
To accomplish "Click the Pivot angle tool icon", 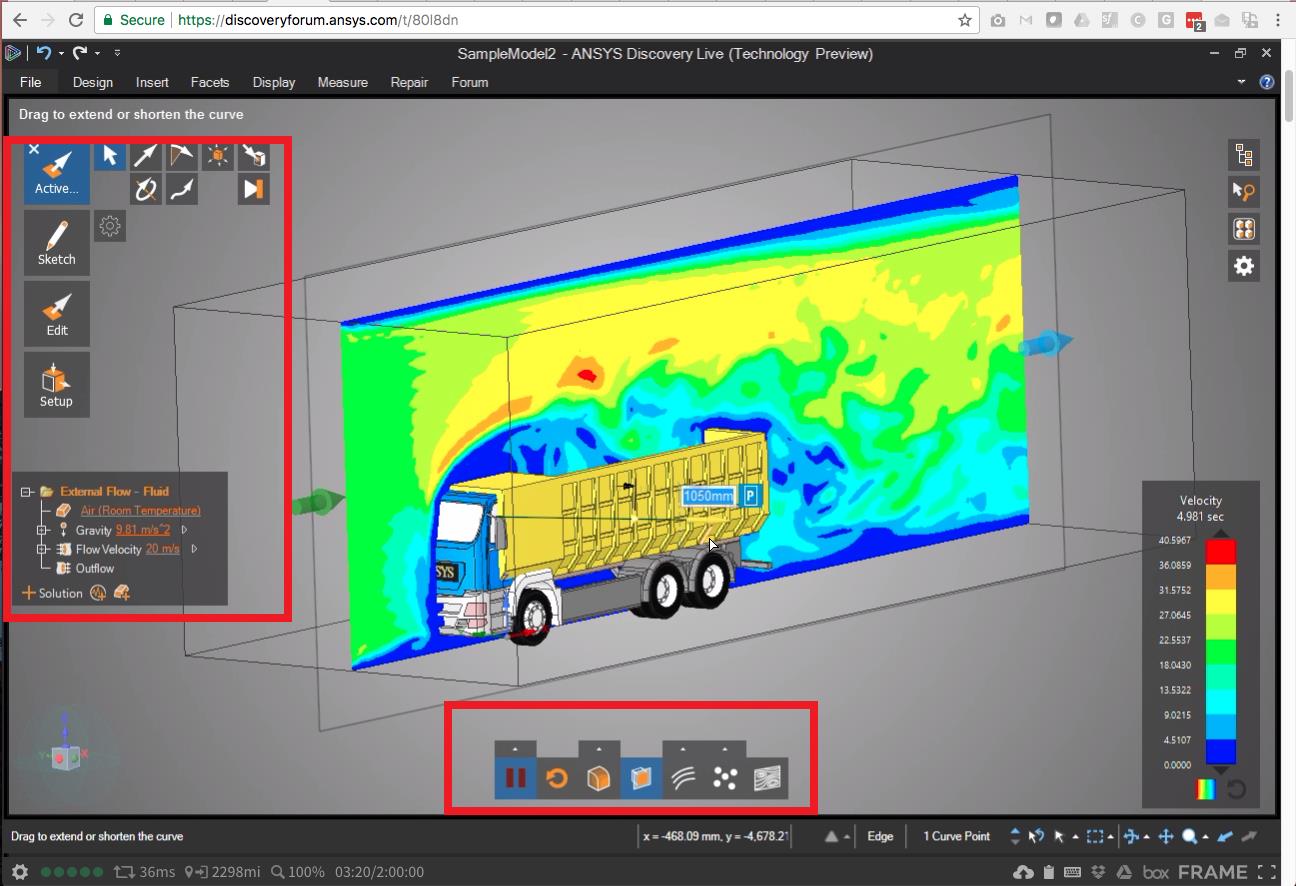I will (182, 156).
